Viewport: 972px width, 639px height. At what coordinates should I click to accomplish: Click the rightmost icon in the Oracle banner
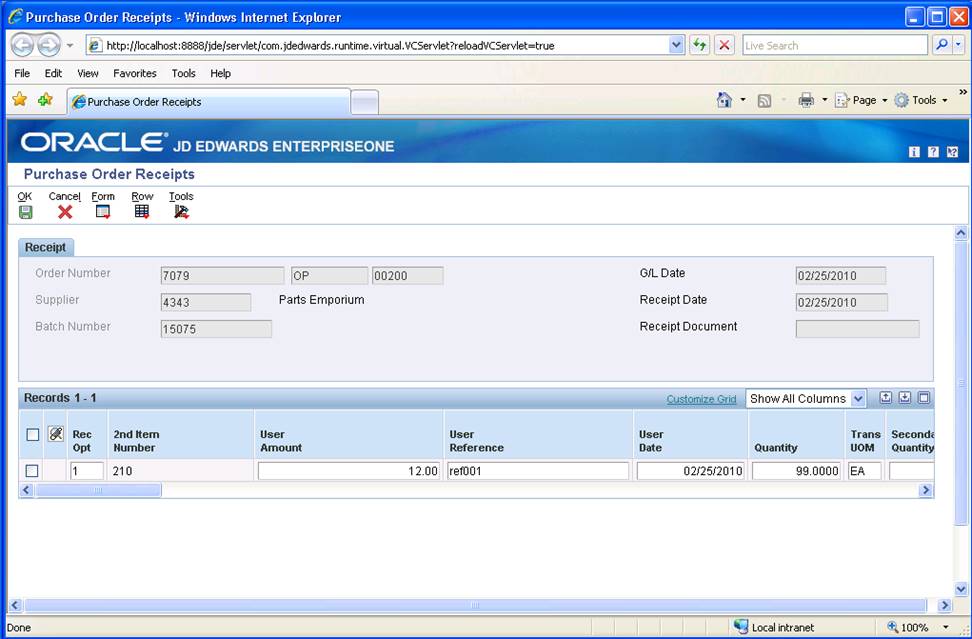tap(953, 152)
